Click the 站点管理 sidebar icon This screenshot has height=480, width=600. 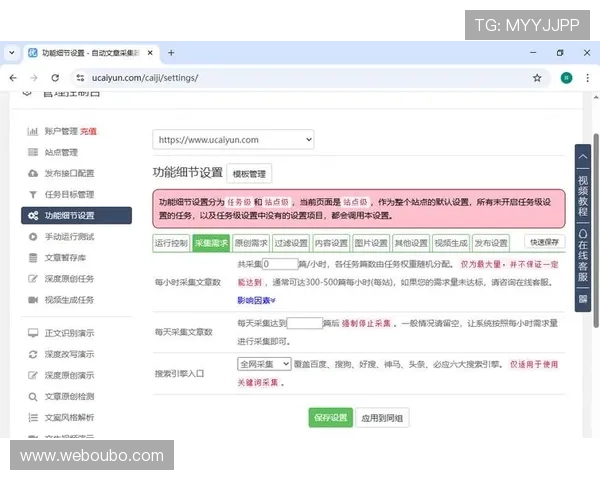tap(33, 152)
